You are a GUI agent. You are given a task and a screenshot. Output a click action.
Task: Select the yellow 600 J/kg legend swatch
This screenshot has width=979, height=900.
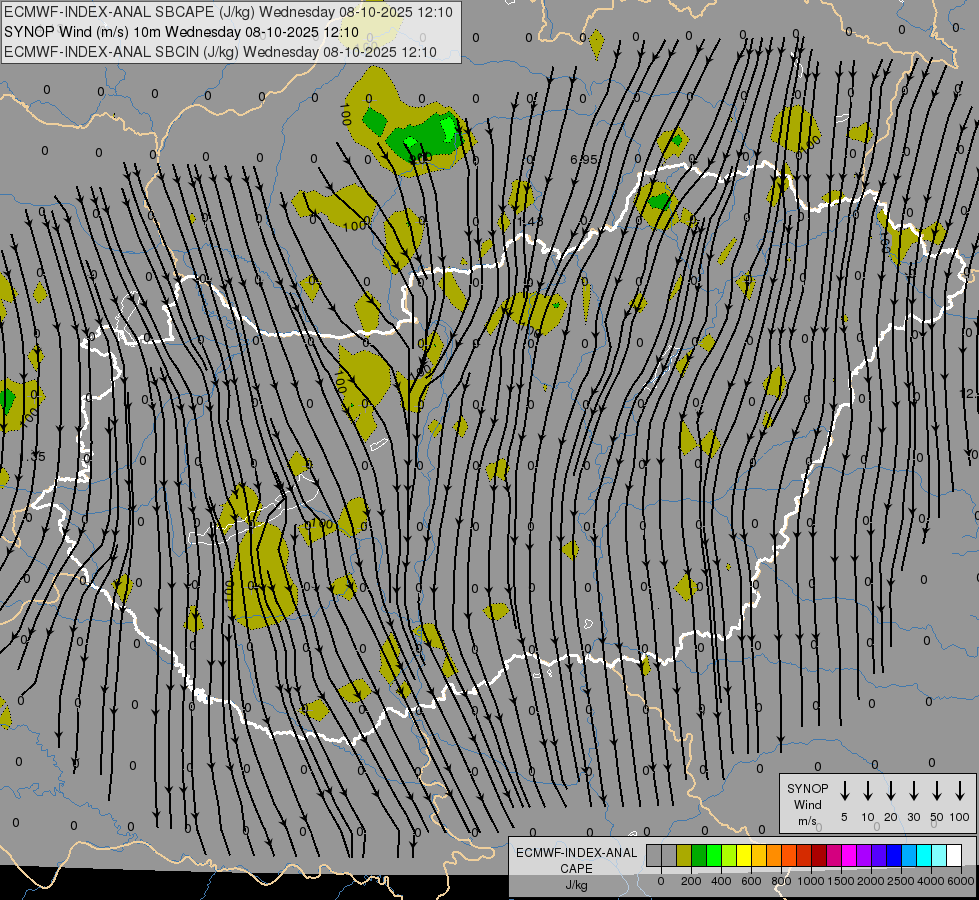coord(744,856)
